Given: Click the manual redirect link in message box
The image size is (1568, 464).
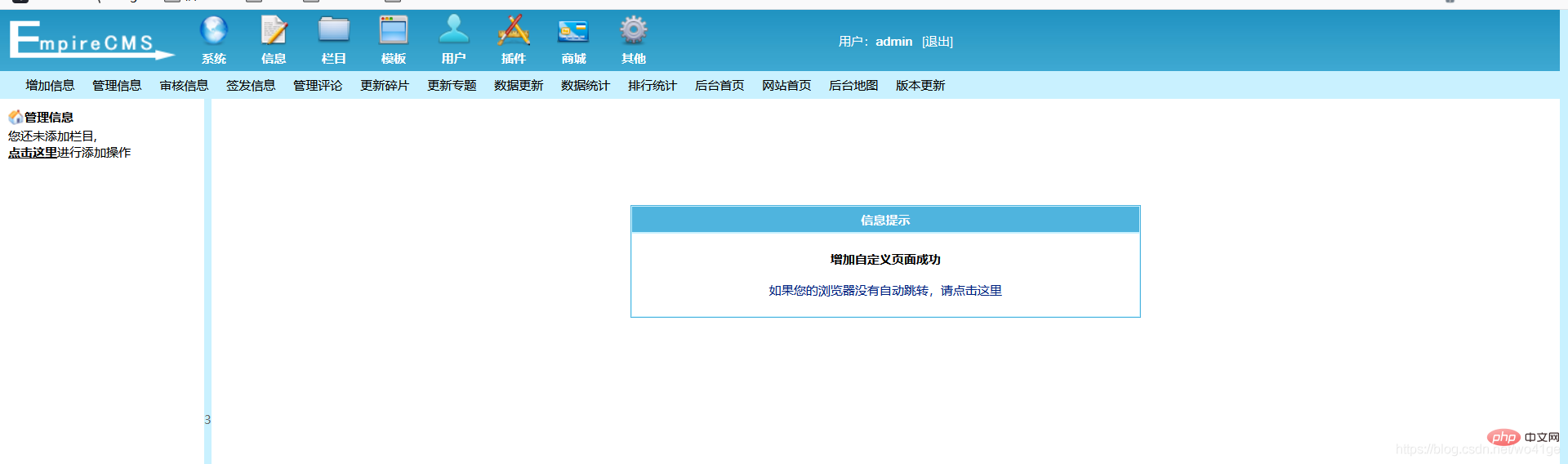Looking at the screenshot, I should [885, 291].
